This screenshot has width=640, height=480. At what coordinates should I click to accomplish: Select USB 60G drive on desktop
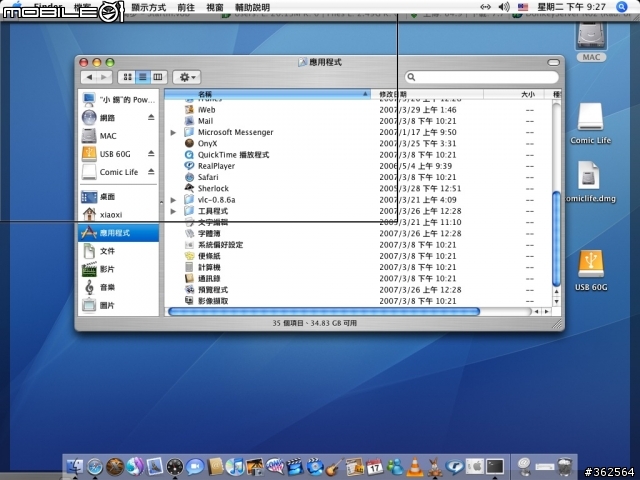click(x=591, y=270)
